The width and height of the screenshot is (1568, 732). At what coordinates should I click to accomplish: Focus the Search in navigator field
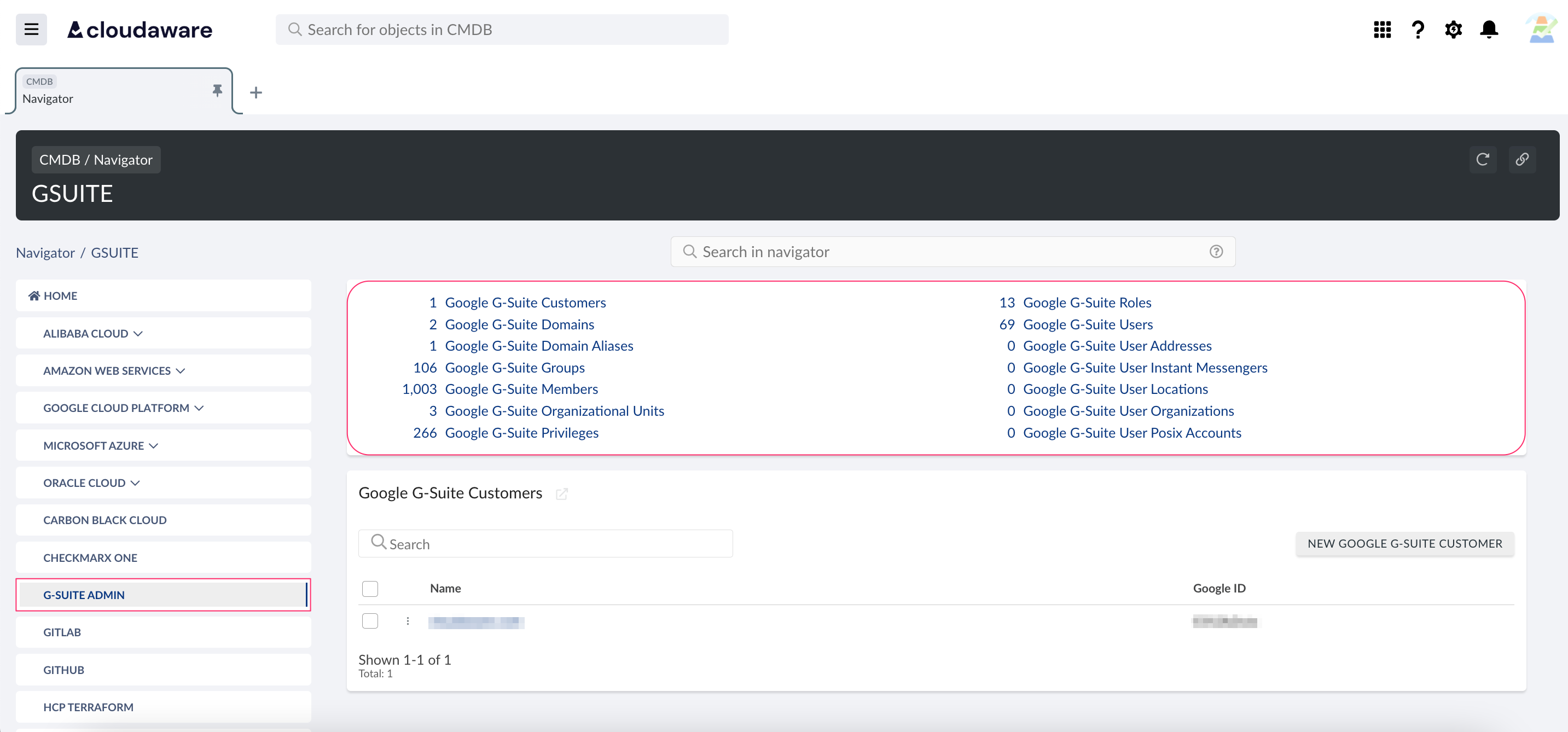953,251
